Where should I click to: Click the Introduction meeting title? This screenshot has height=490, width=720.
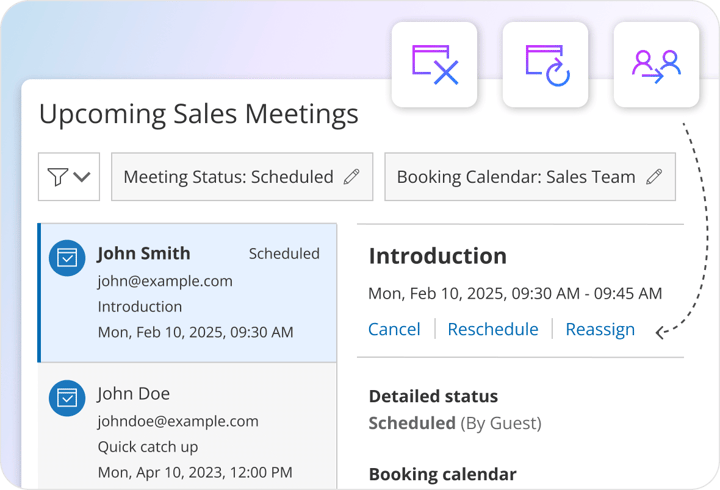click(x=437, y=256)
